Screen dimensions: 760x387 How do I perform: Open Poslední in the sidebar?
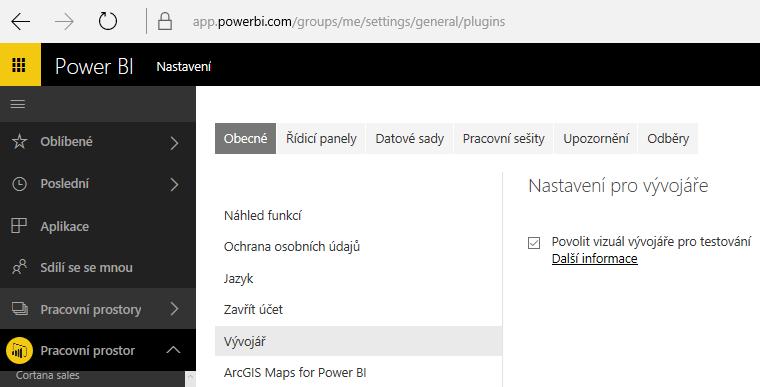pos(65,184)
